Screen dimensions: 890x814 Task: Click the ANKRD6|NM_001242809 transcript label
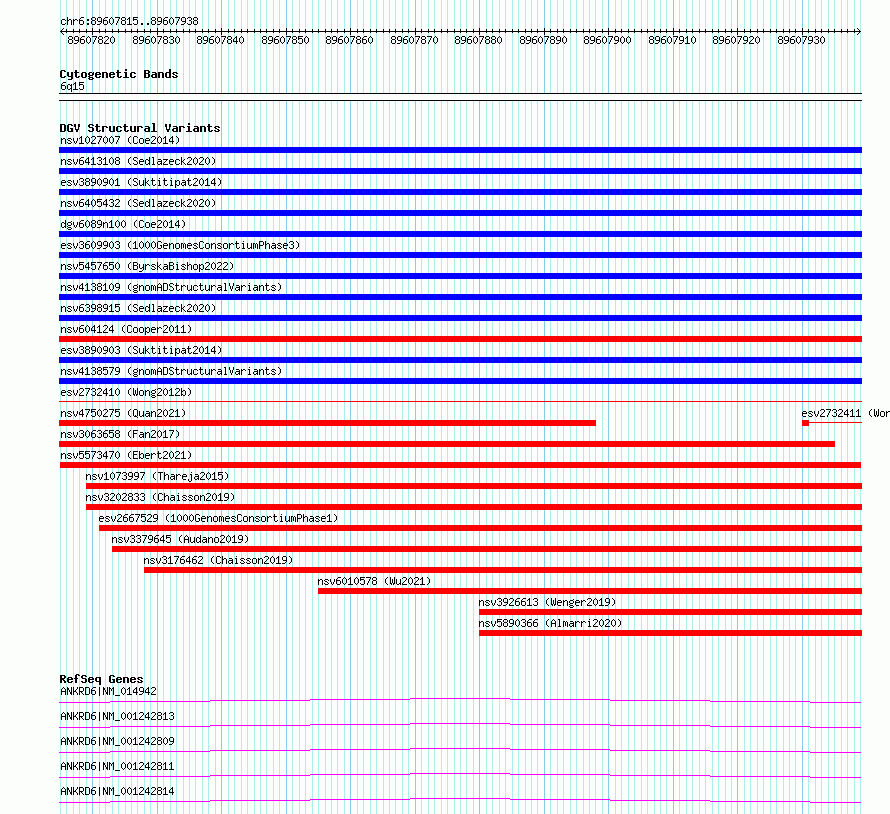[x=117, y=741]
